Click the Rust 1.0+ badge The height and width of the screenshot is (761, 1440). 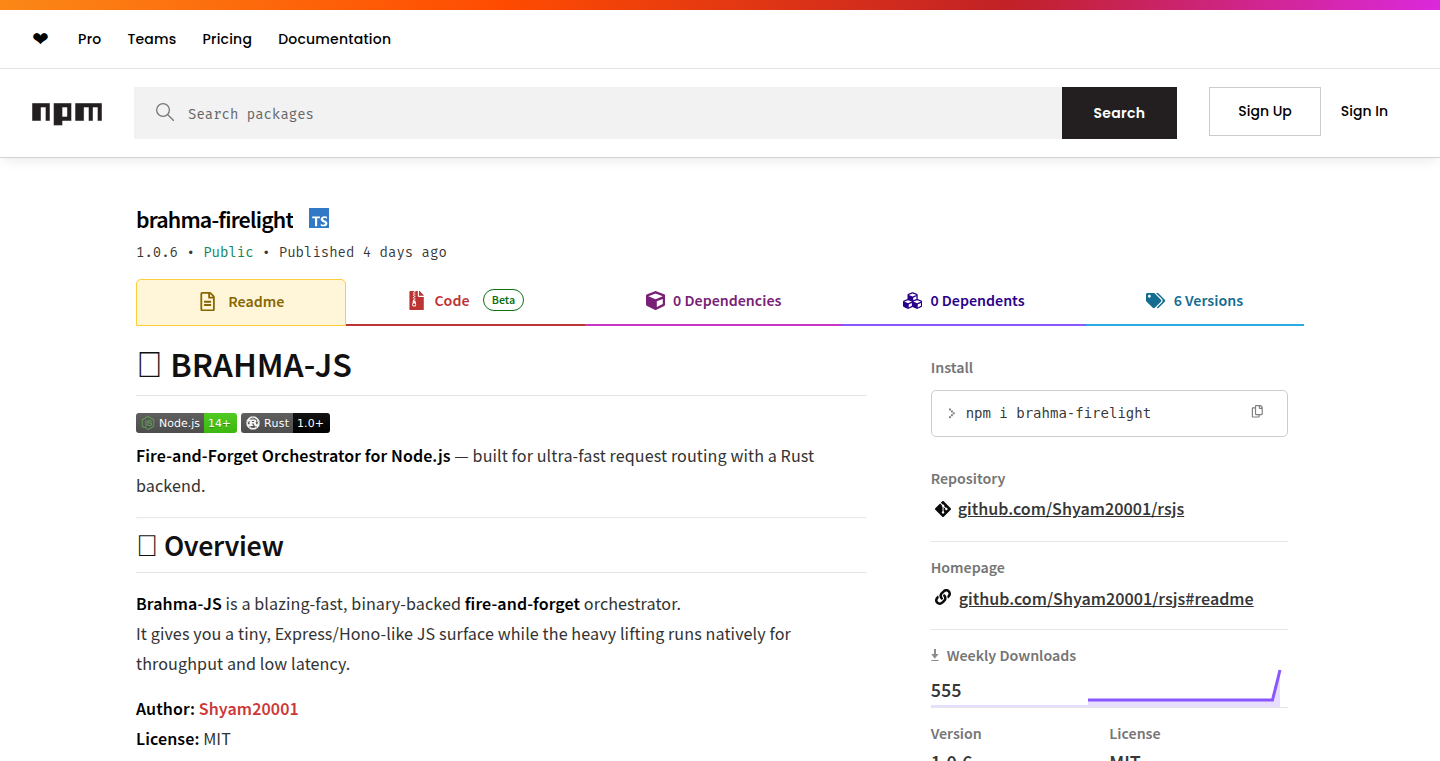285,423
